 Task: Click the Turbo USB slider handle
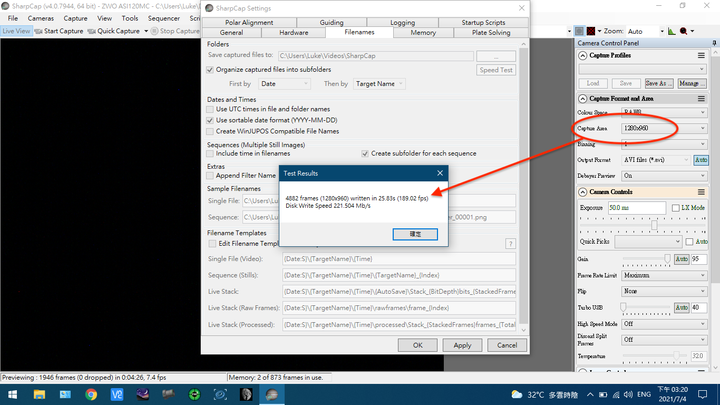coord(623,307)
